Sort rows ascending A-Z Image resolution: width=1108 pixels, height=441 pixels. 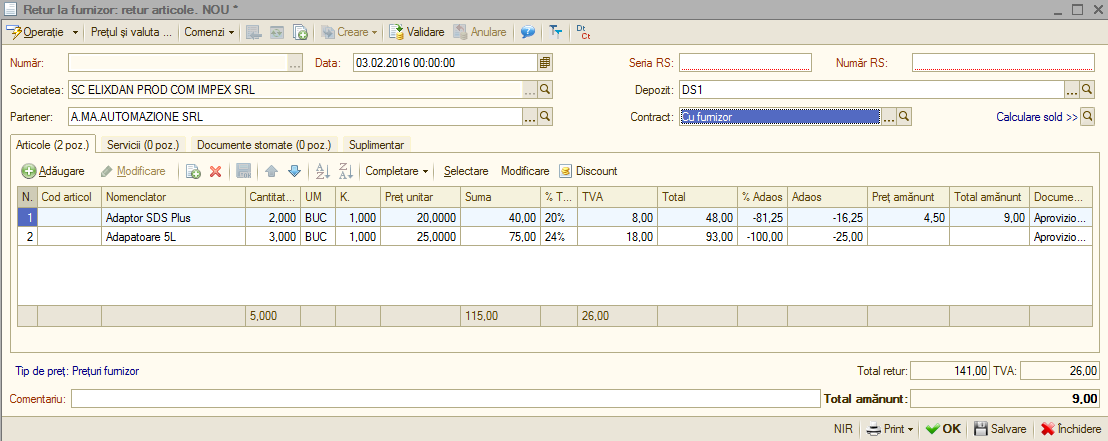click(x=322, y=171)
